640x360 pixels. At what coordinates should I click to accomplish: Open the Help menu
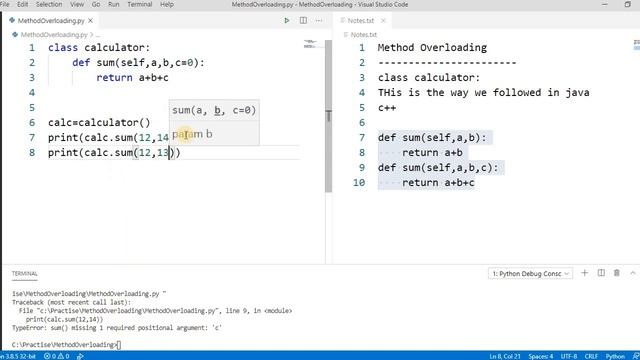167,4
